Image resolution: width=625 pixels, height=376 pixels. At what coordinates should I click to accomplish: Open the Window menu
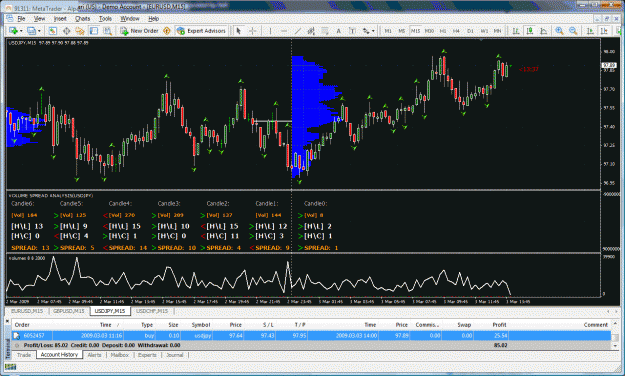point(130,19)
